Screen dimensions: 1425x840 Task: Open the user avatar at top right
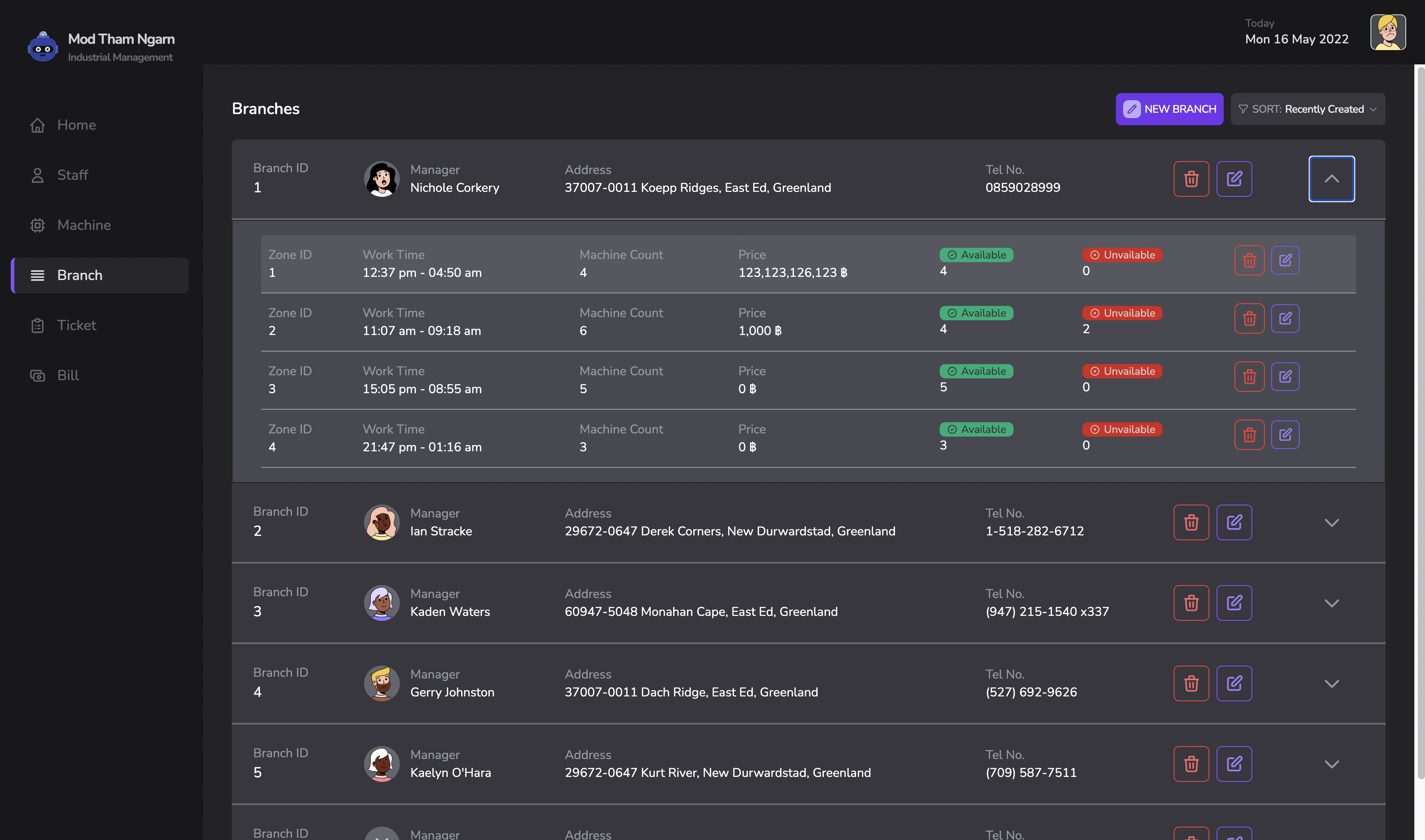coord(1387,32)
